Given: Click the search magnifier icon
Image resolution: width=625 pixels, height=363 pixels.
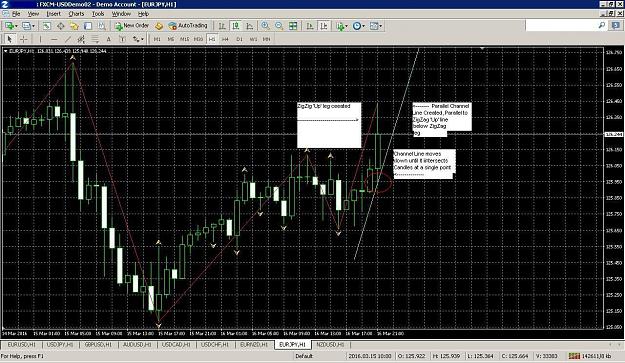Looking at the screenshot, I should coord(602,26).
